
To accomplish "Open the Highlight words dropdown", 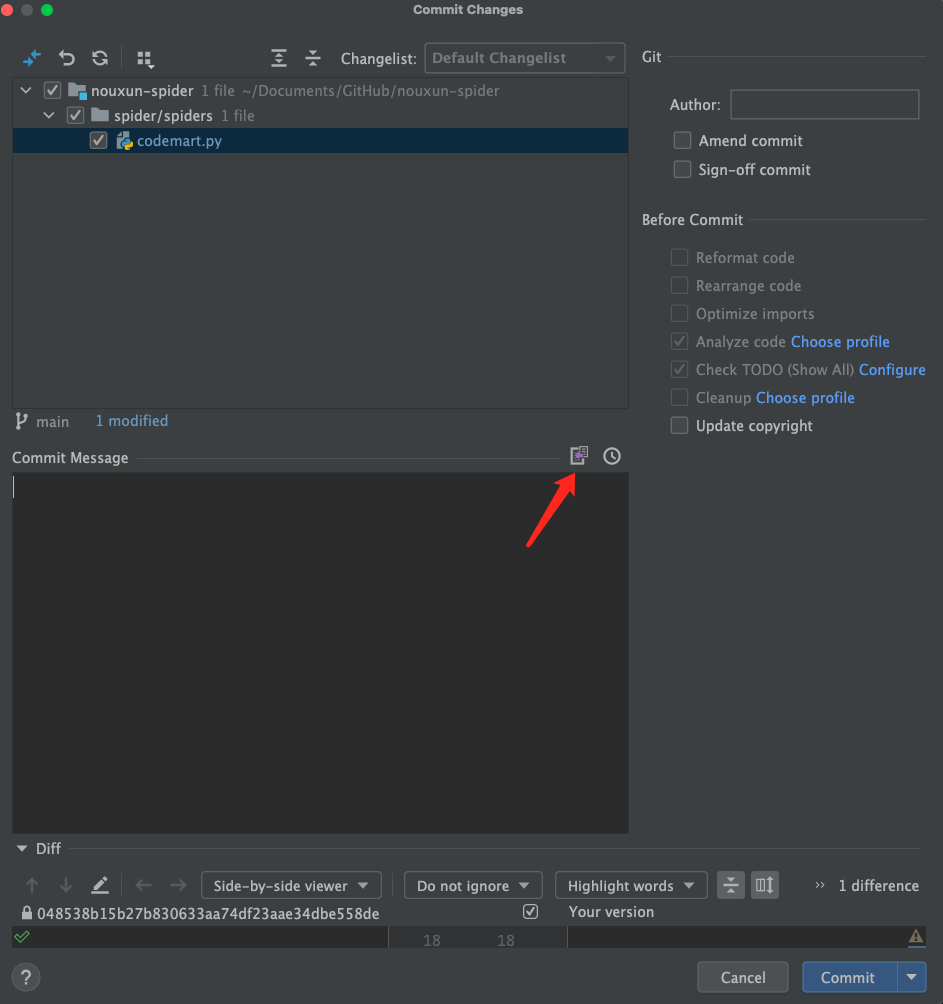I will (x=631, y=886).
